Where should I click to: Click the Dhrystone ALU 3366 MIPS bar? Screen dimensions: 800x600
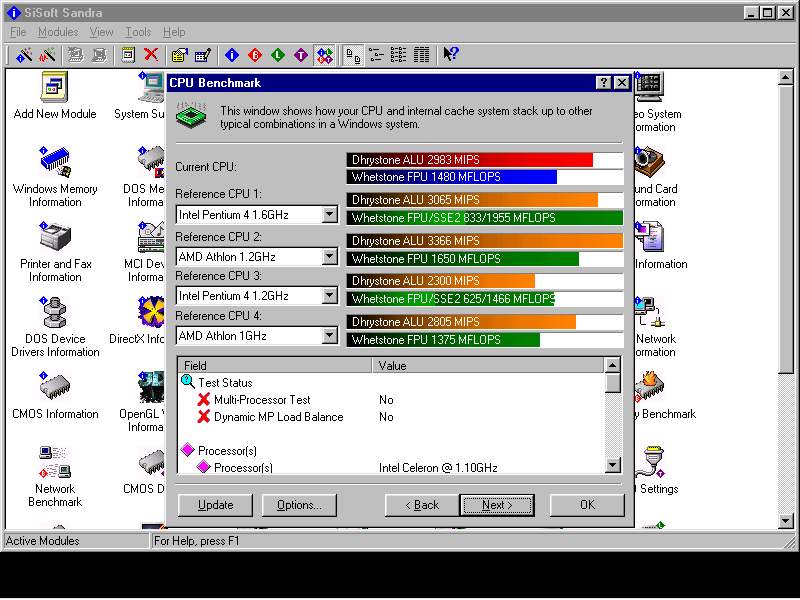click(485, 240)
